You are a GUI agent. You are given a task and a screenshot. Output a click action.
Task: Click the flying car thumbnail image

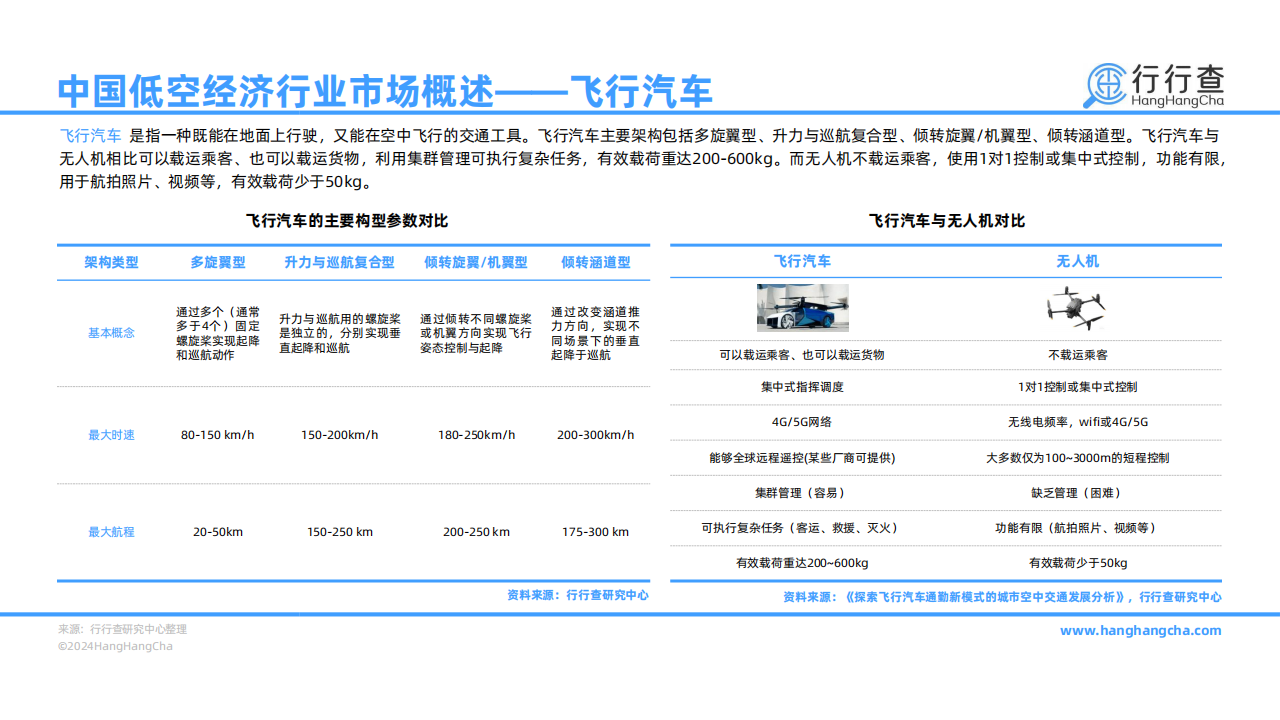802,308
